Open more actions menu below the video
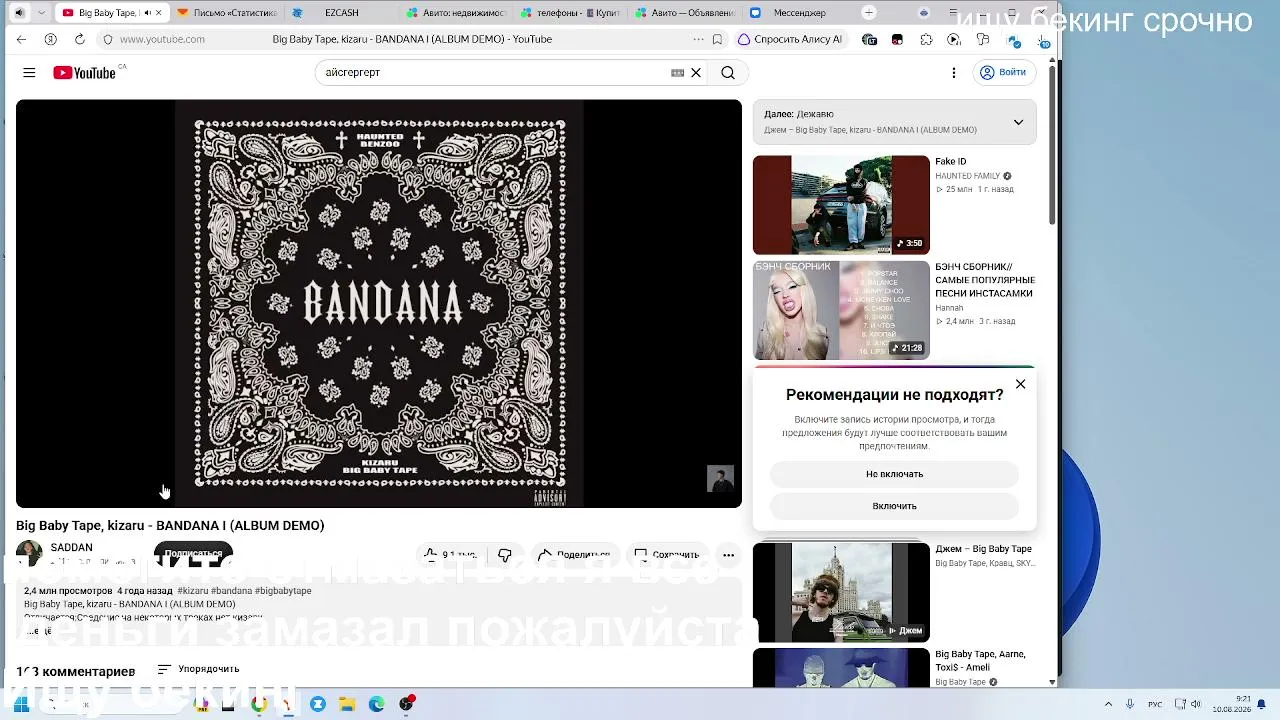The width and height of the screenshot is (1280, 720). (x=728, y=555)
